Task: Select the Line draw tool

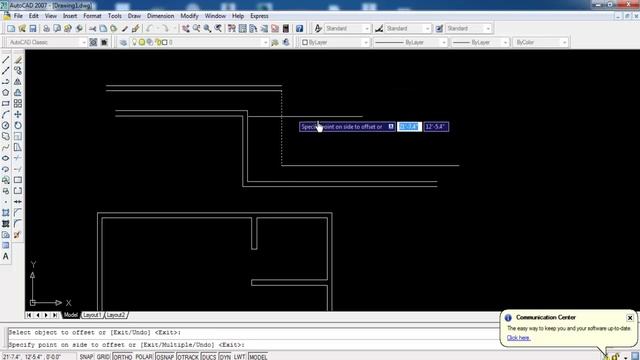Action: coord(6,60)
